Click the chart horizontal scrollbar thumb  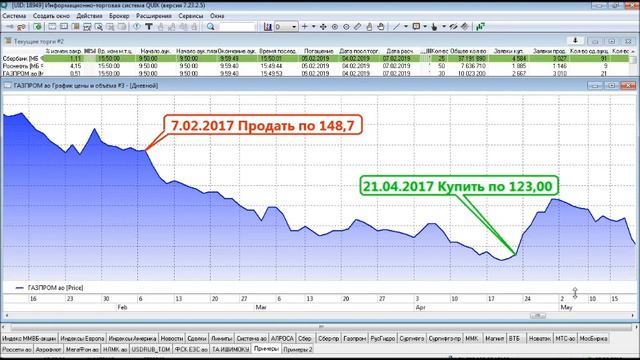538,316
